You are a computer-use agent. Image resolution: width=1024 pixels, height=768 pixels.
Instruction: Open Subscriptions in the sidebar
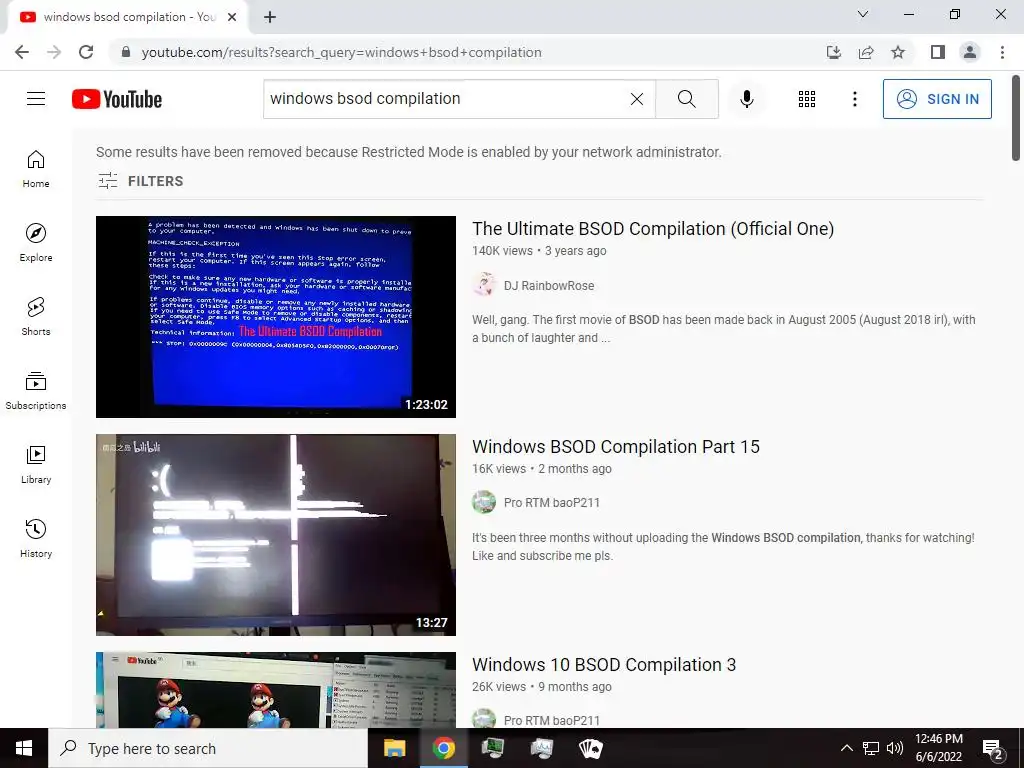point(36,391)
